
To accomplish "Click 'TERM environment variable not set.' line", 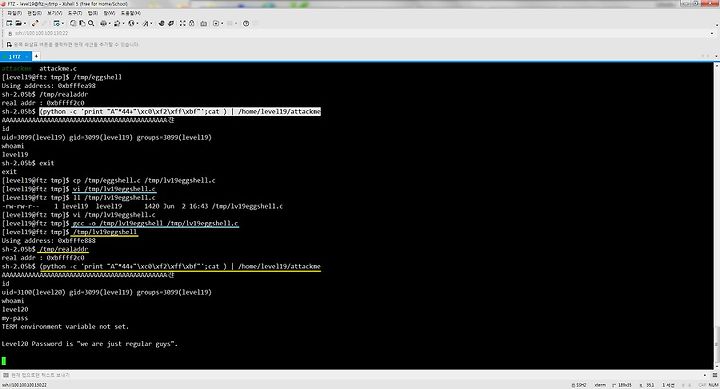I will [x=65, y=327].
